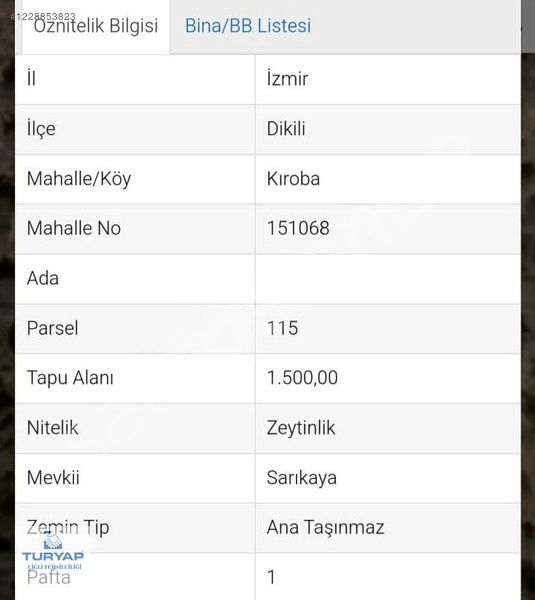535x600 pixels.
Task: Click the İl row label
Action: pos(31,79)
